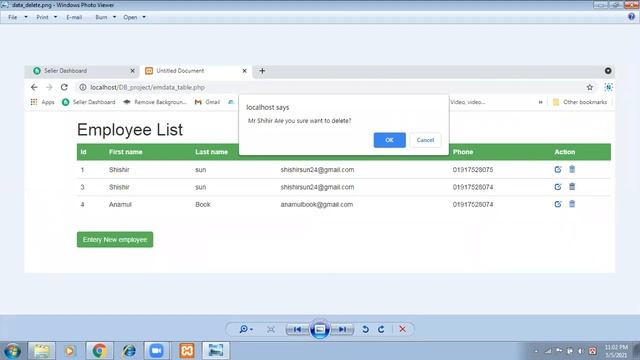This screenshot has height=360, width=640.
Task: Click the taskbar clock
Action: 616,351
